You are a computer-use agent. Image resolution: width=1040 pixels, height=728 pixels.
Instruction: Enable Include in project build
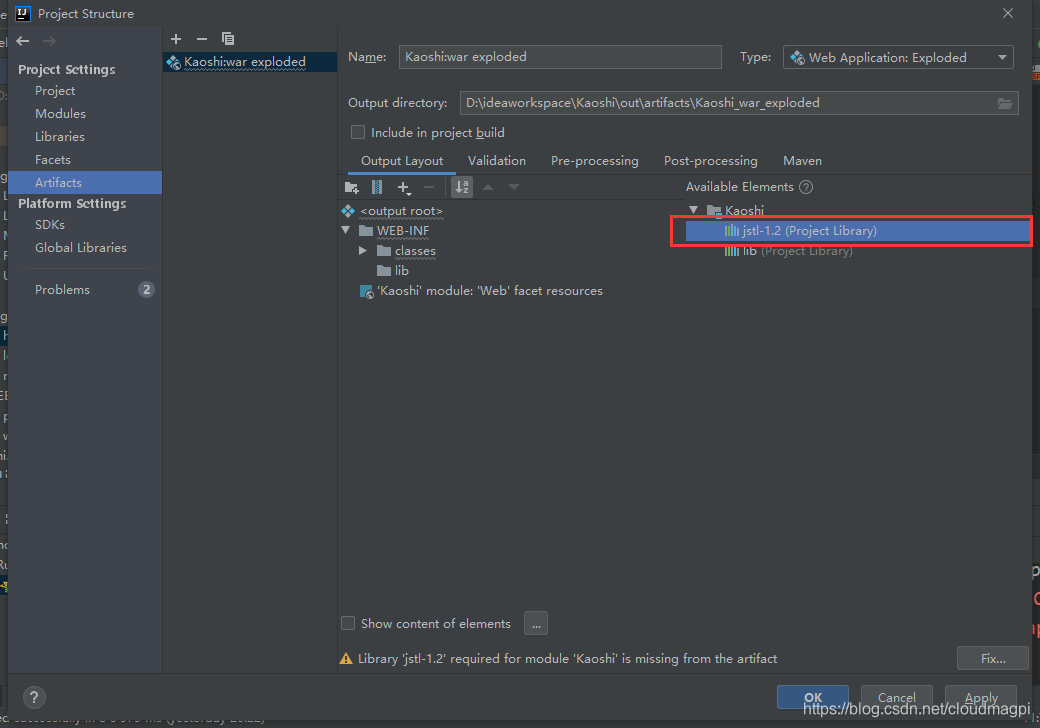click(x=358, y=133)
